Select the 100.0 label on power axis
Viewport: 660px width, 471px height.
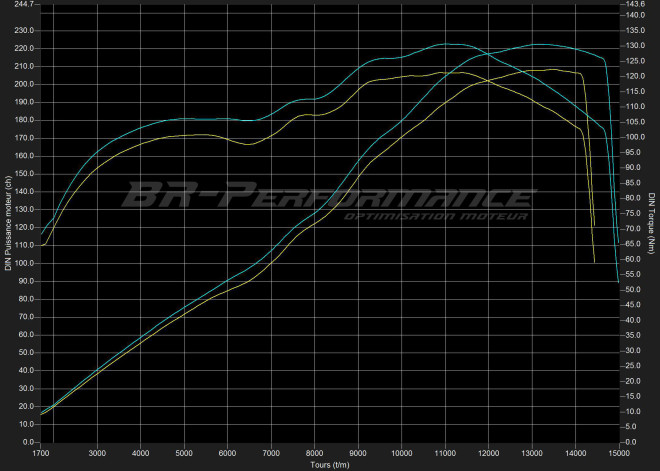[24, 263]
